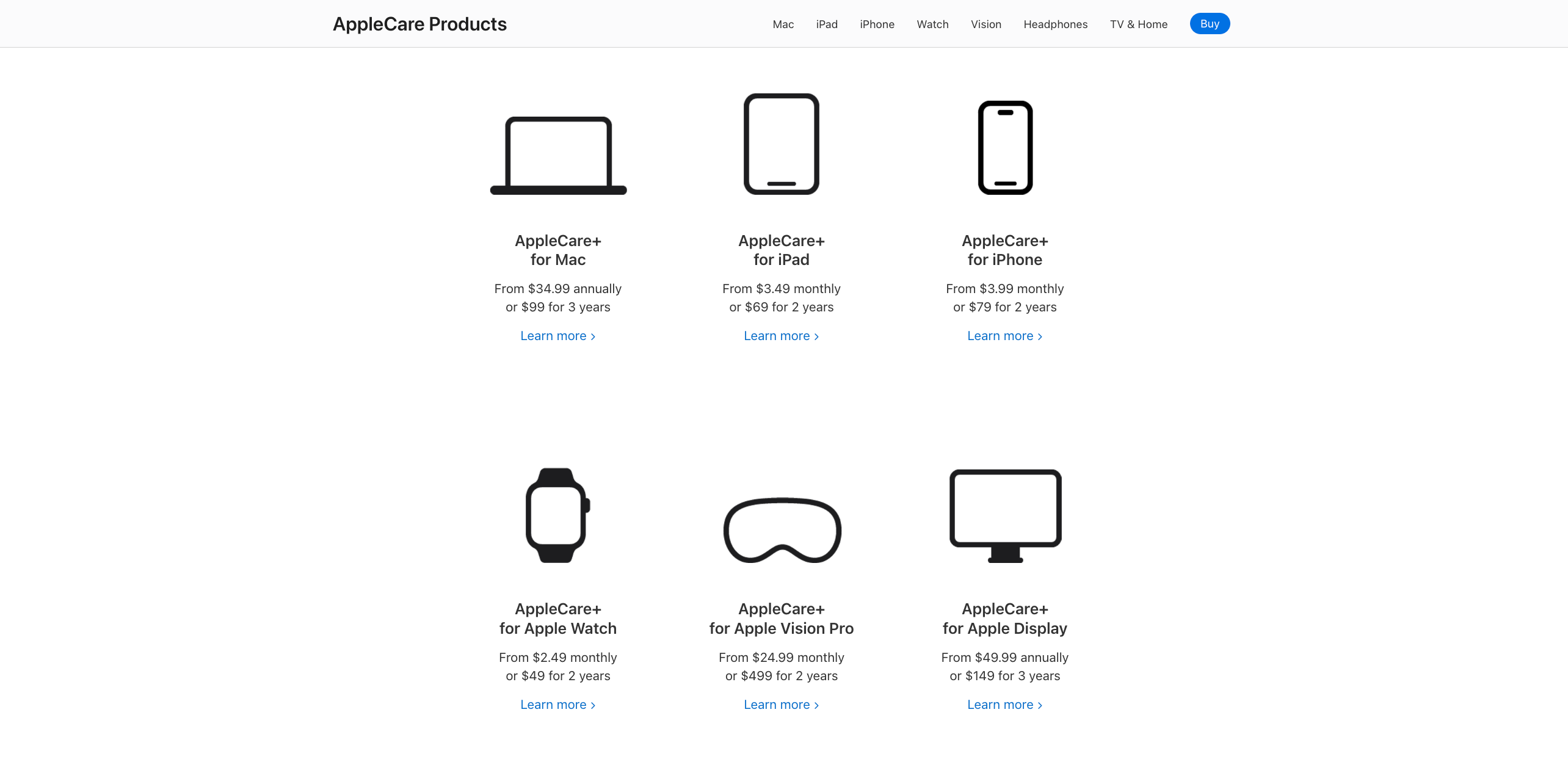1568x784 pixels.
Task: Click the Buy button in top navigation
Action: (x=1210, y=23)
